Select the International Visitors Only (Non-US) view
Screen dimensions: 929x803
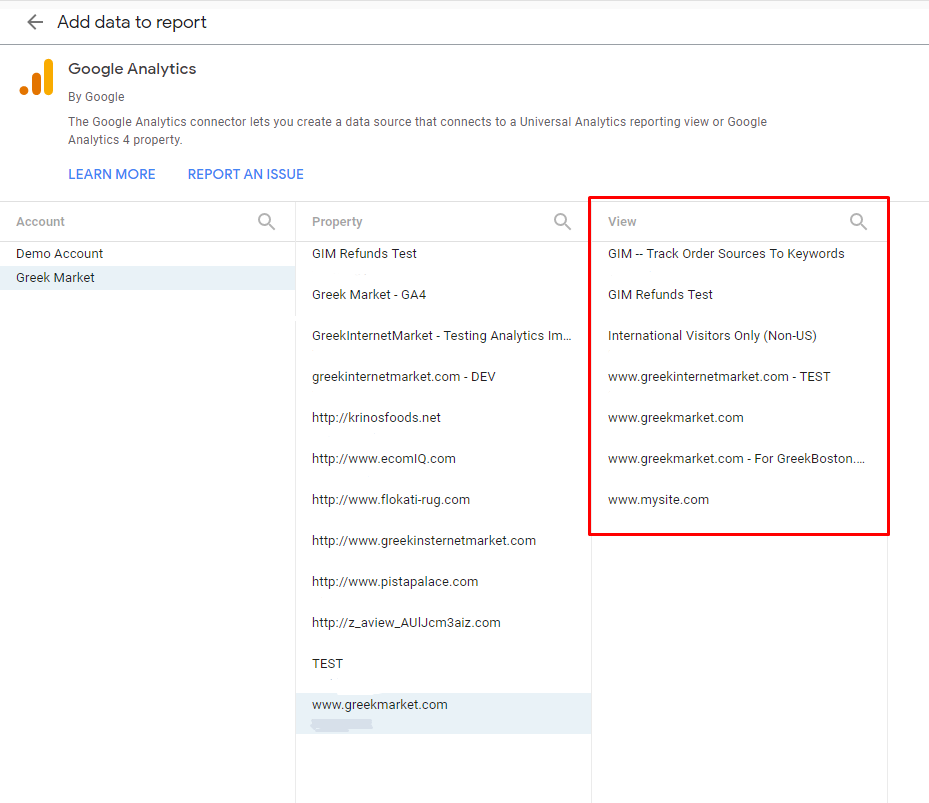click(x=712, y=336)
